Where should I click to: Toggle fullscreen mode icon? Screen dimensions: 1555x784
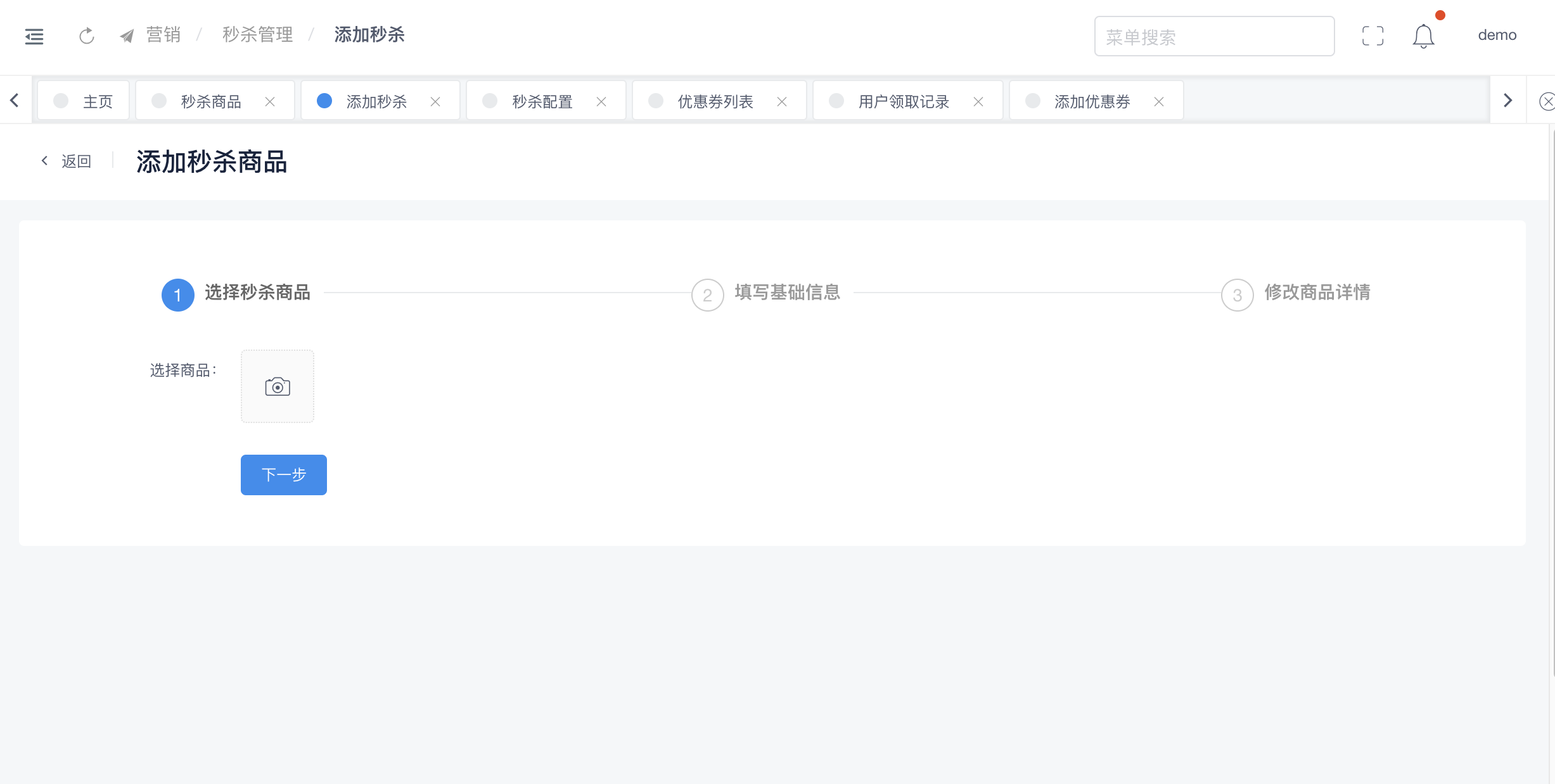coord(1373,36)
